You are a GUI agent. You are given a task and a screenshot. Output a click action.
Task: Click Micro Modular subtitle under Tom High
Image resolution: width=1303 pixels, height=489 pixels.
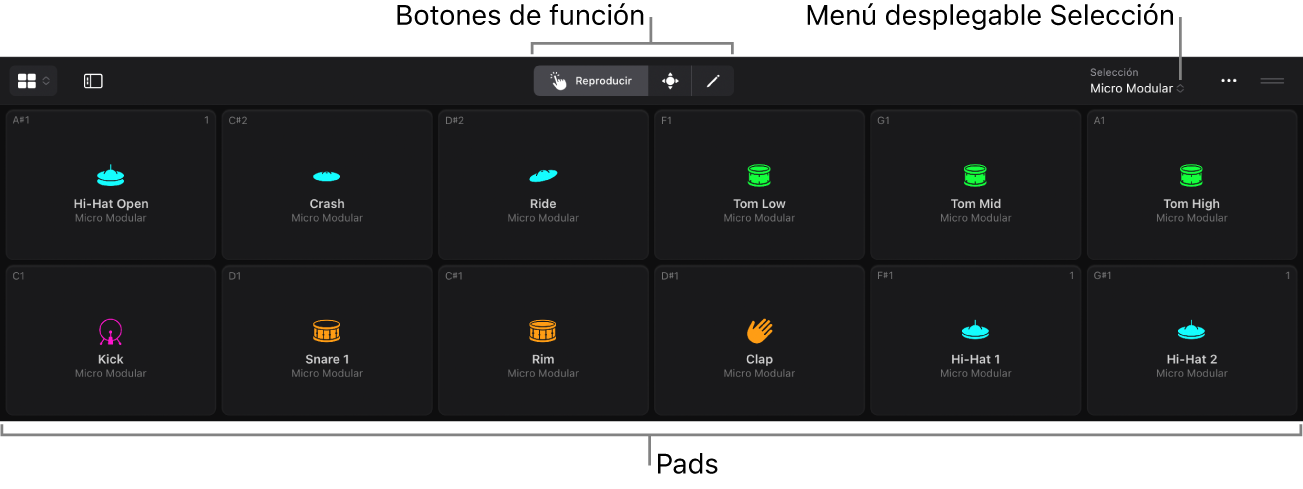pos(1192,218)
